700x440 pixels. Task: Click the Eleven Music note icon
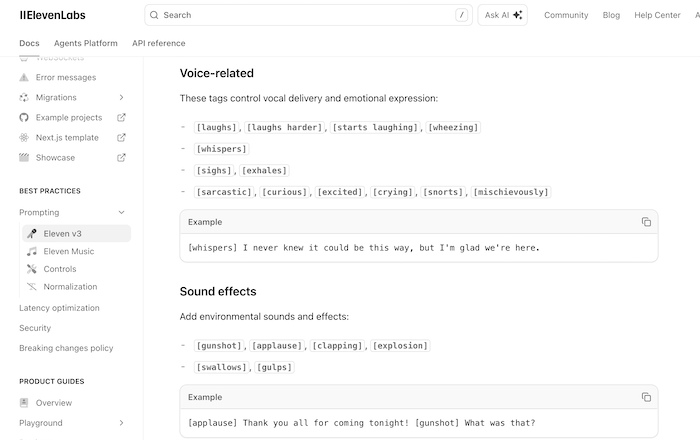[33, 251]
